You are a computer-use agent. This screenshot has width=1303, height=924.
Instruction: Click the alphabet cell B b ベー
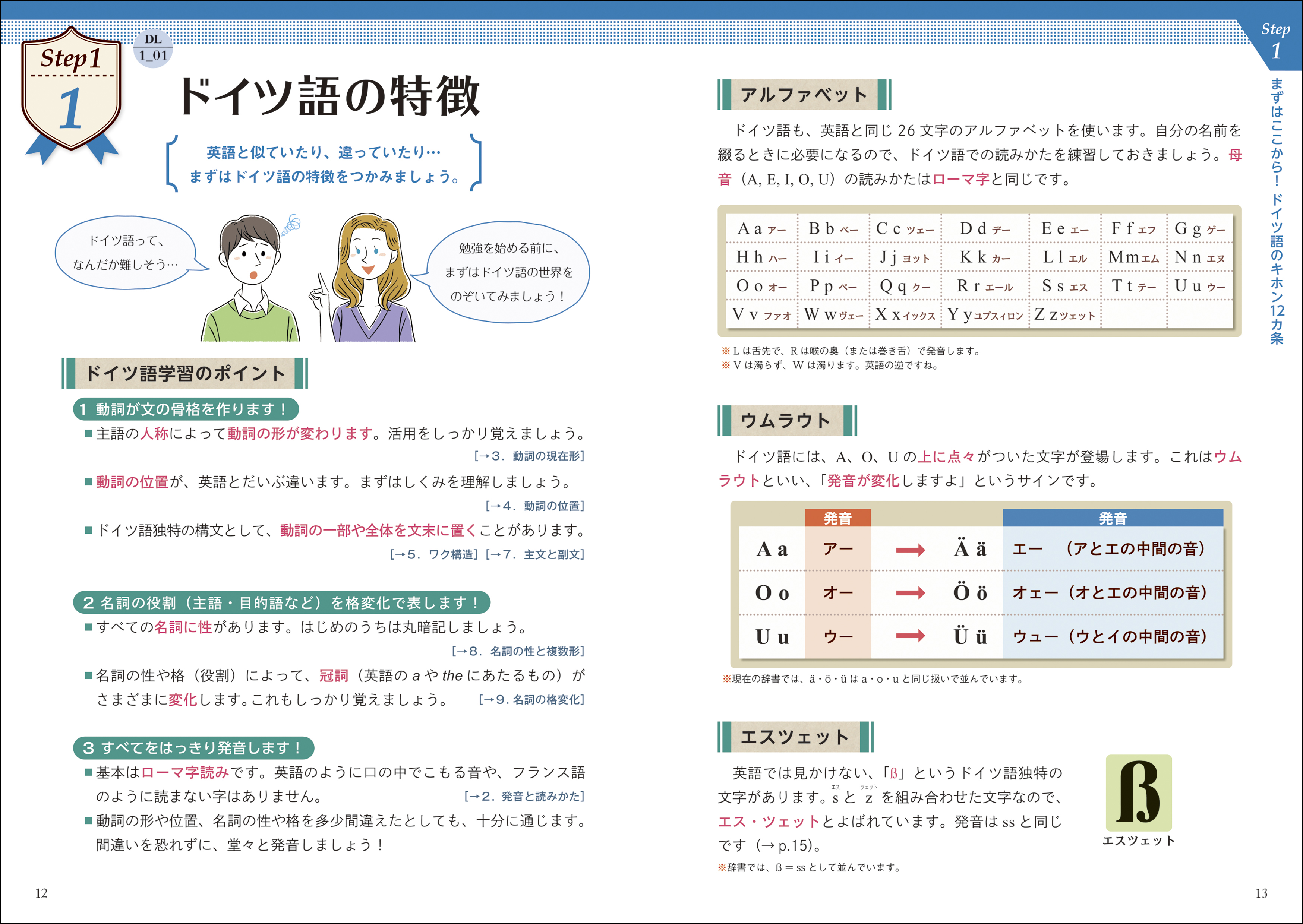pyautogui.click(x=834, y=229)
